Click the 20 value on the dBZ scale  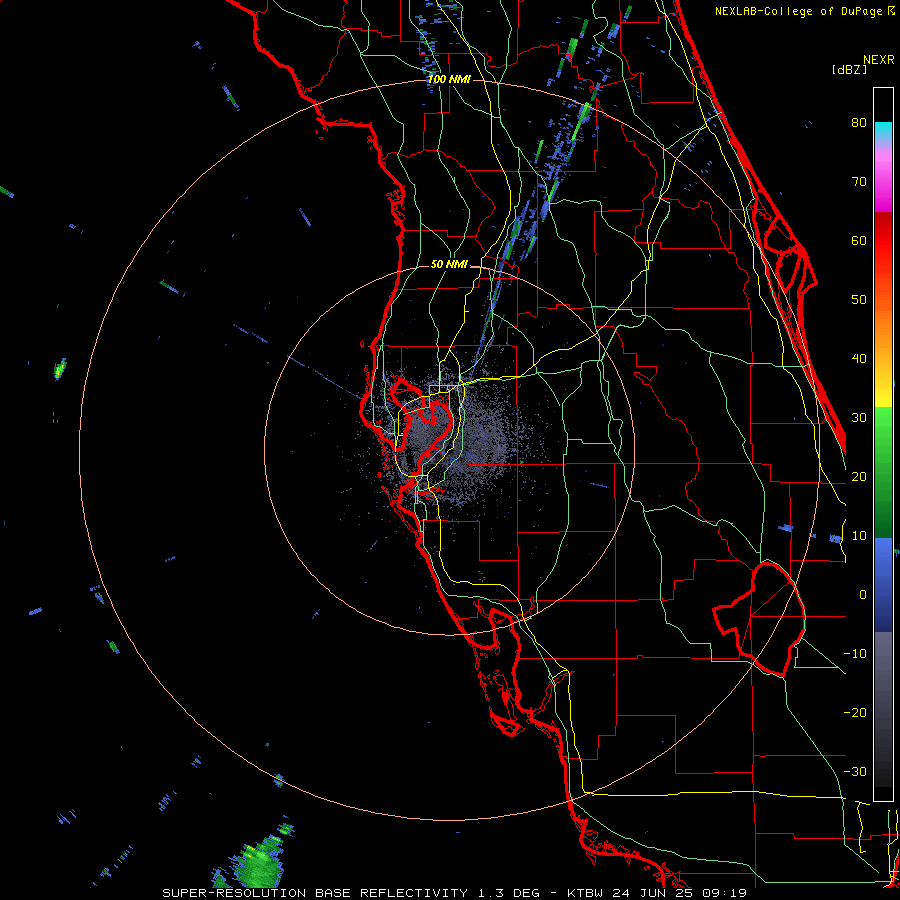click(859, 477)
